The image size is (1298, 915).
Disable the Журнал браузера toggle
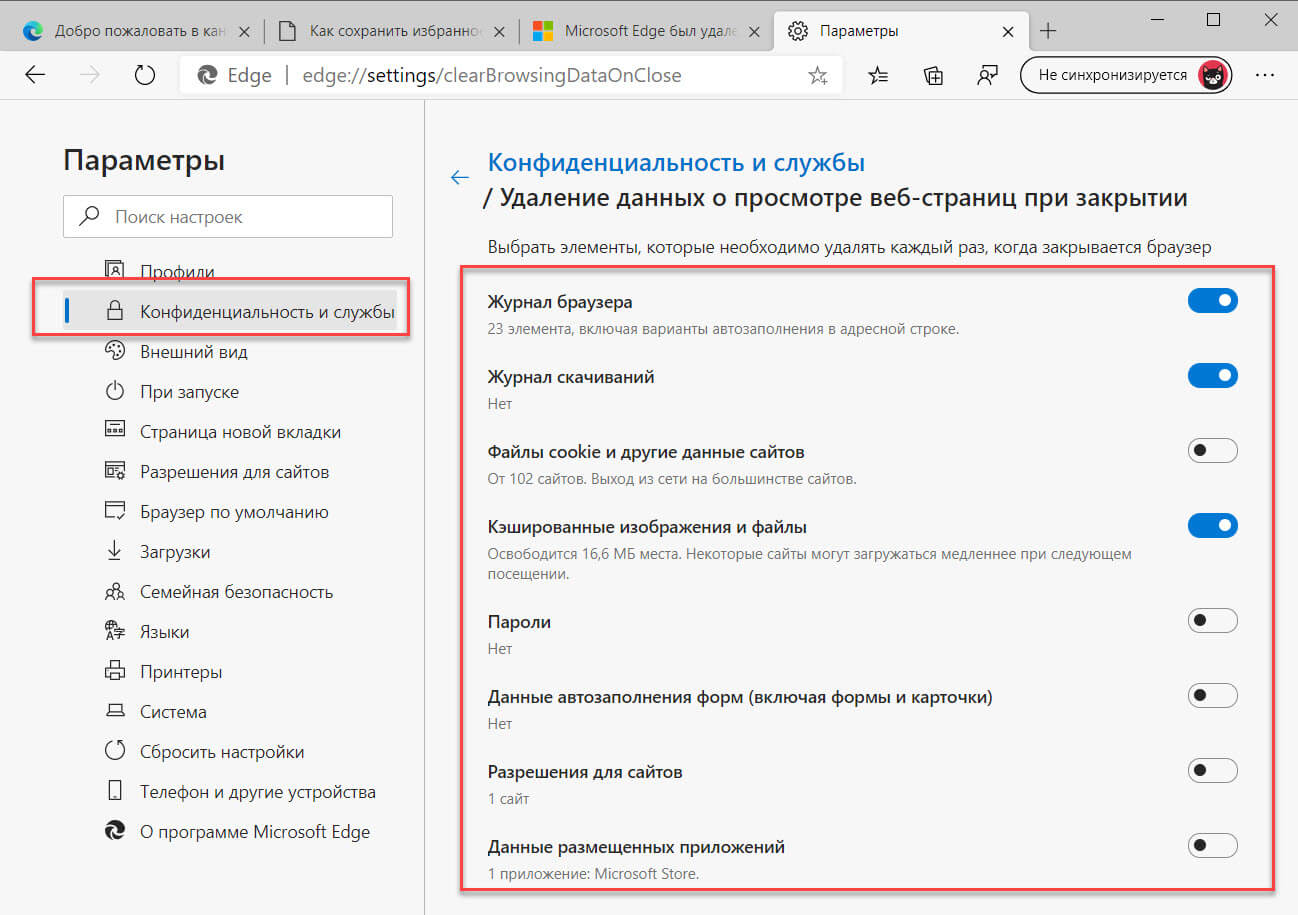(x=1212, y=301)
